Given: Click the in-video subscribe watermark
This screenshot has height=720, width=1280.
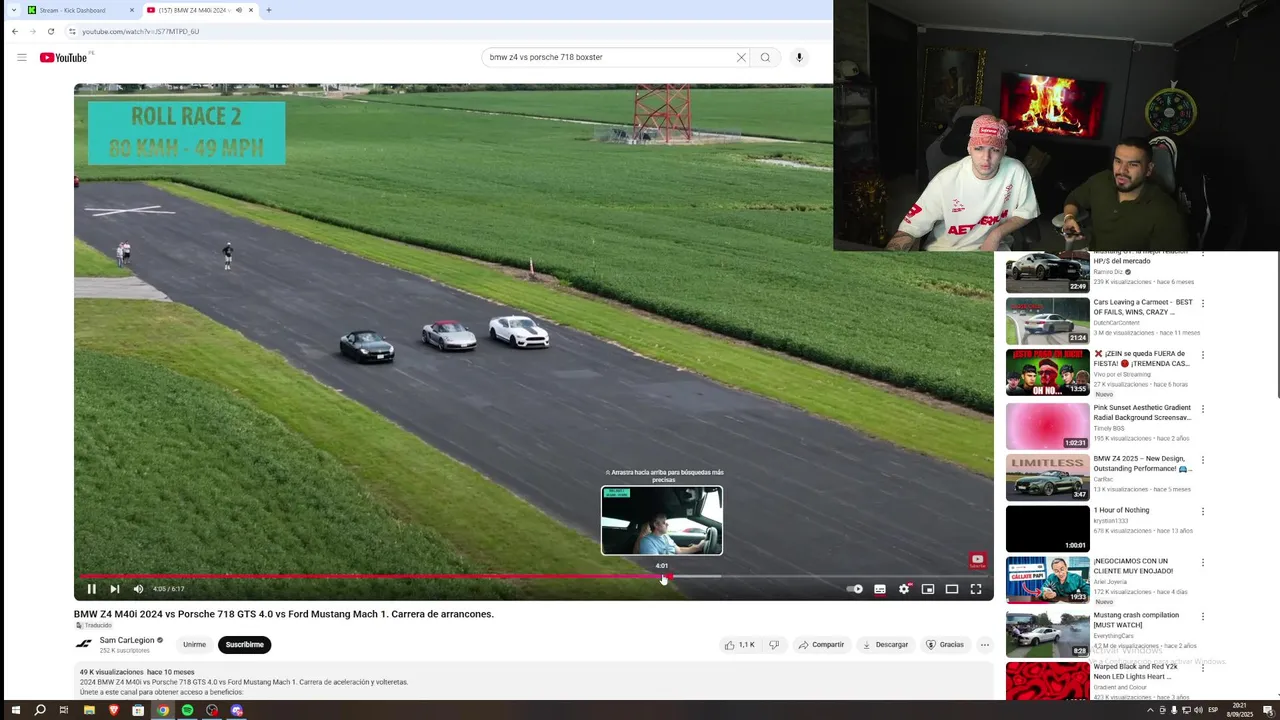Looking at the screenshot, I should coord(977,560).
